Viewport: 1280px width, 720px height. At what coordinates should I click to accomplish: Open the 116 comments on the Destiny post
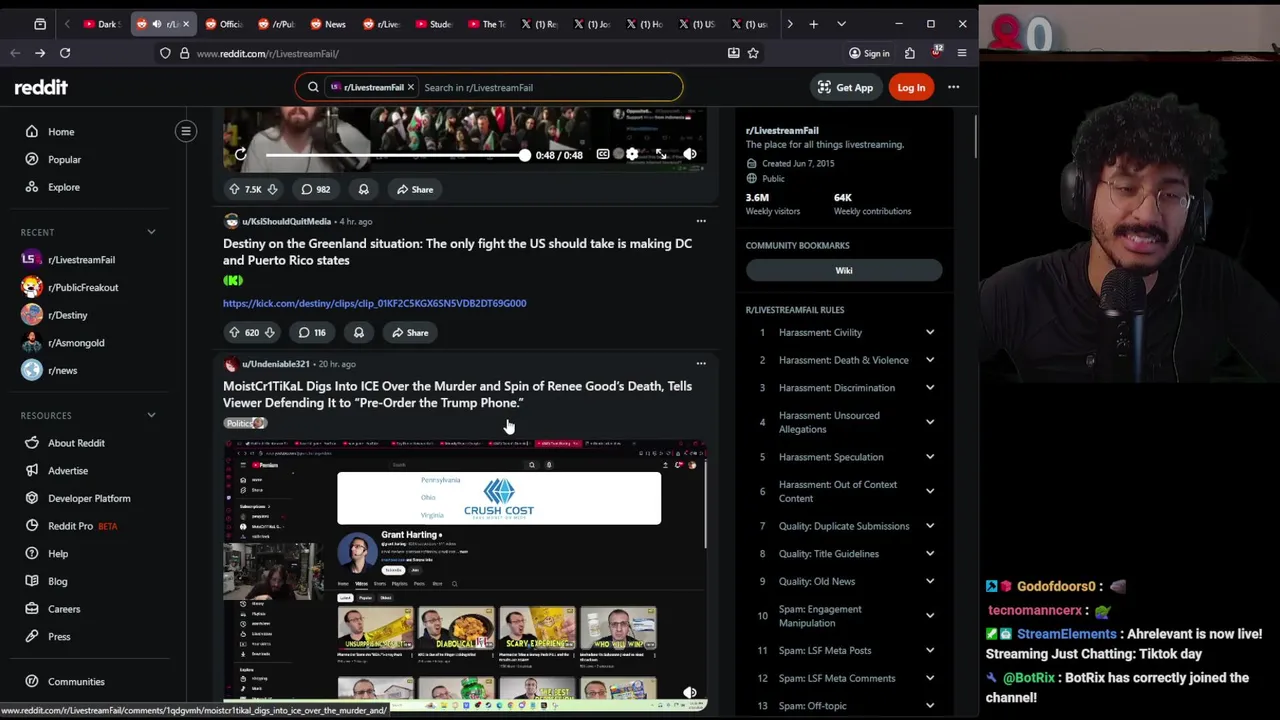[x=312, y=332]
